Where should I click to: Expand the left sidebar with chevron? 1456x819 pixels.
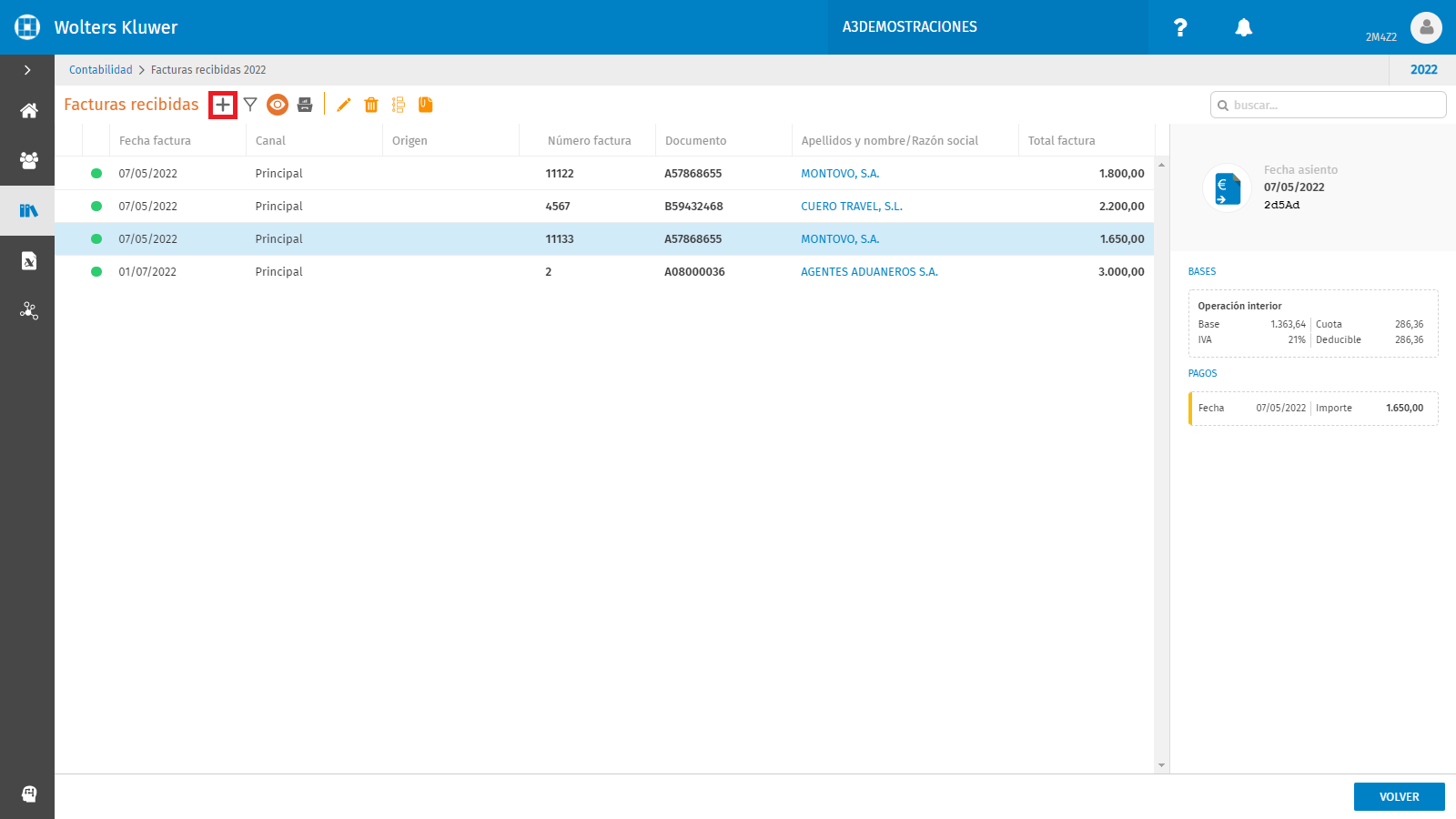[x=27, y=70]
